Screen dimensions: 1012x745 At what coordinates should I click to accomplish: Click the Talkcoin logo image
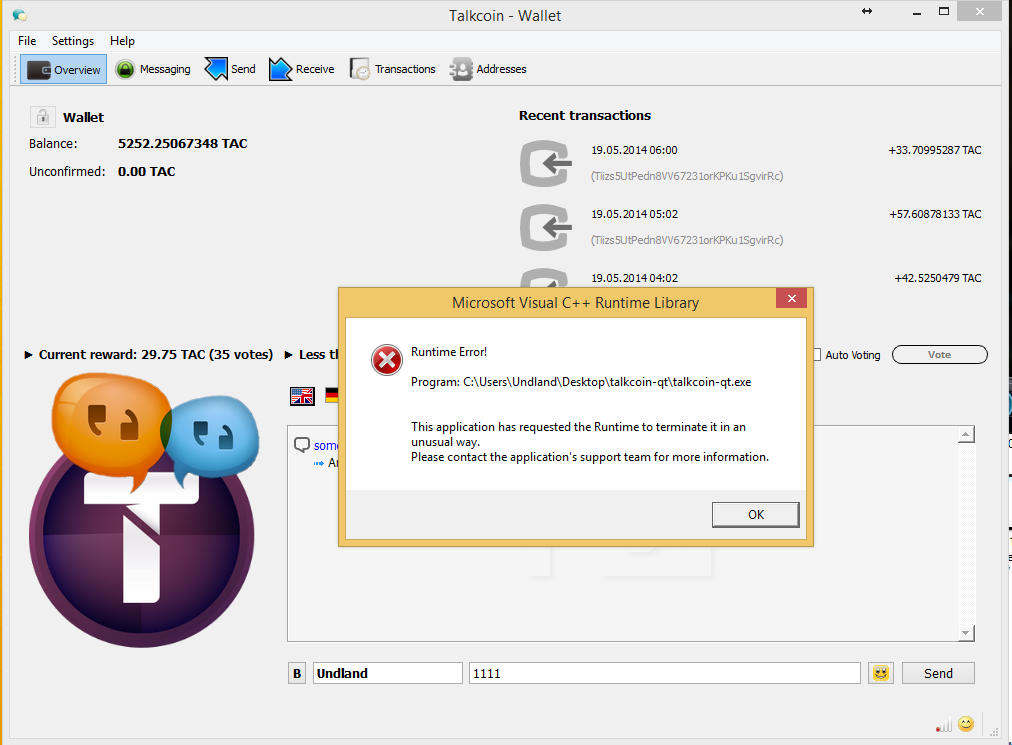144,510
